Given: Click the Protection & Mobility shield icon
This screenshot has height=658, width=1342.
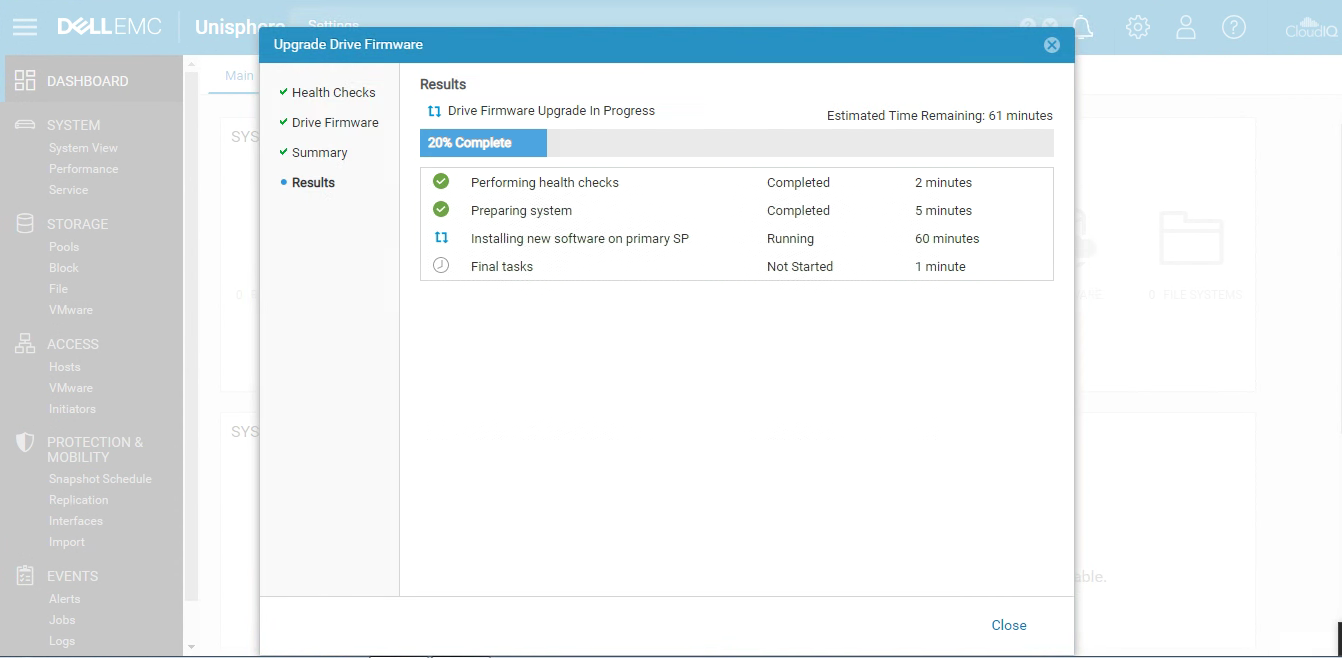Looking at the screenshot, I should coord(25,443).
